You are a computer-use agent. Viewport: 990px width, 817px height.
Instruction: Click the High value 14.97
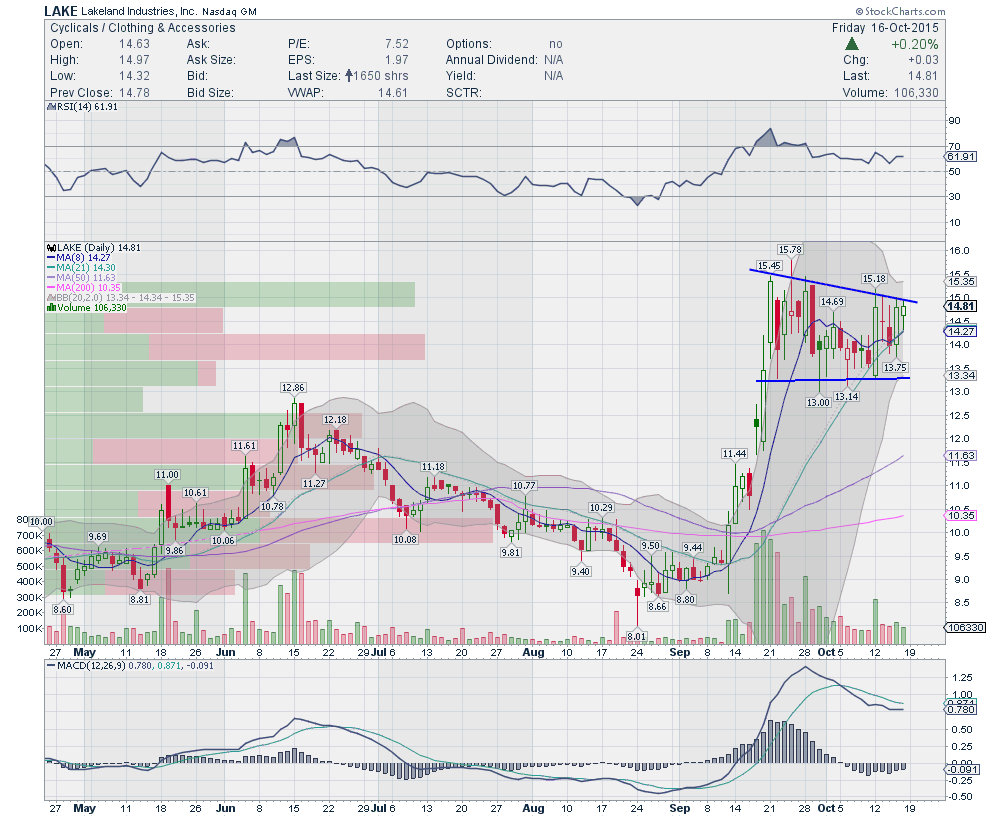134,59
